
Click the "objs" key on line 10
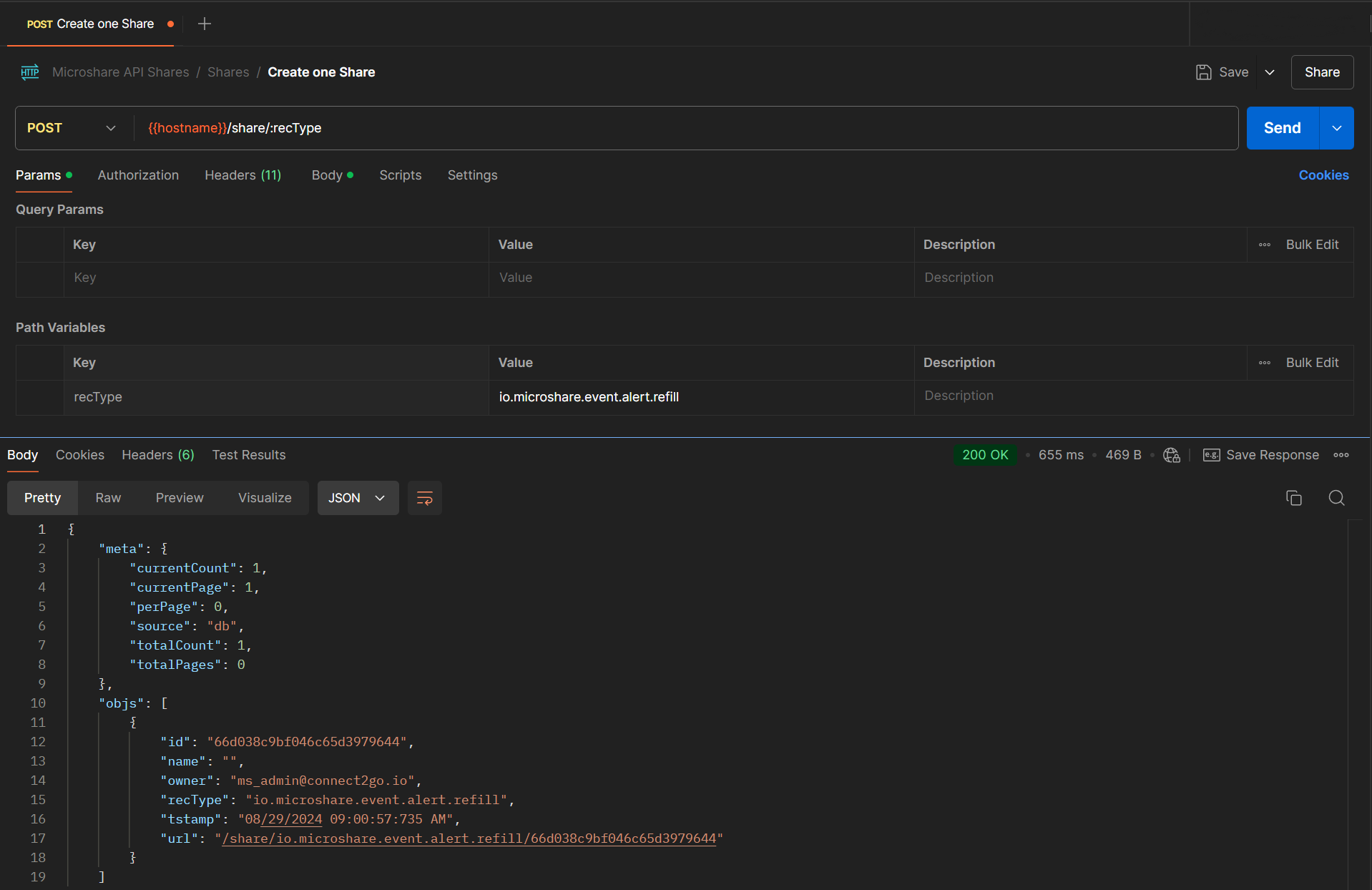(x=122, y=703)
